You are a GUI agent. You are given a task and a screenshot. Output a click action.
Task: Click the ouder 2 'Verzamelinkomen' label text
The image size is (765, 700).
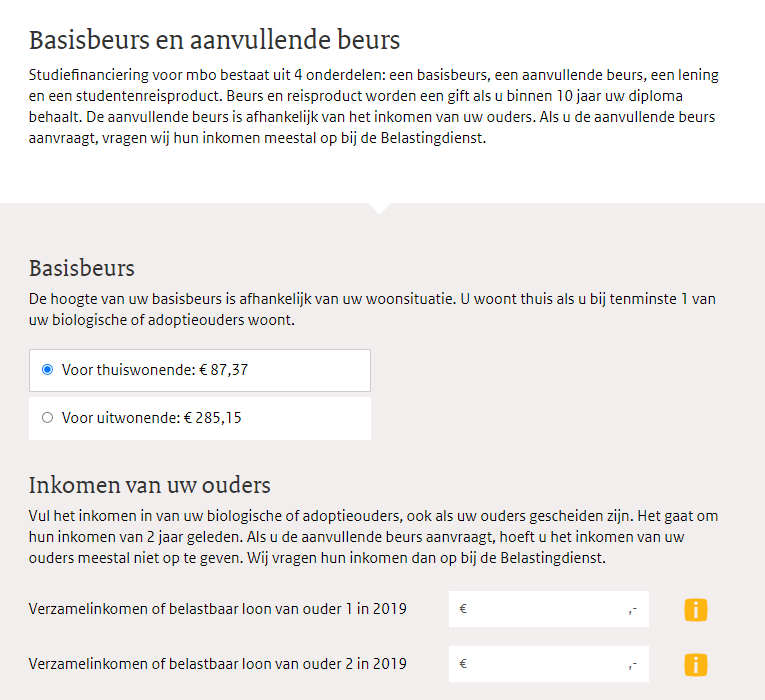click(218, 664)
